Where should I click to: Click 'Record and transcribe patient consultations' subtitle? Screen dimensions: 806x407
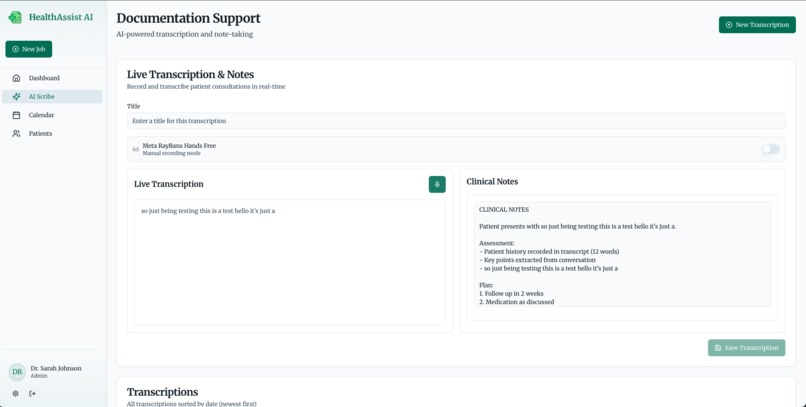tap(206, 87)
